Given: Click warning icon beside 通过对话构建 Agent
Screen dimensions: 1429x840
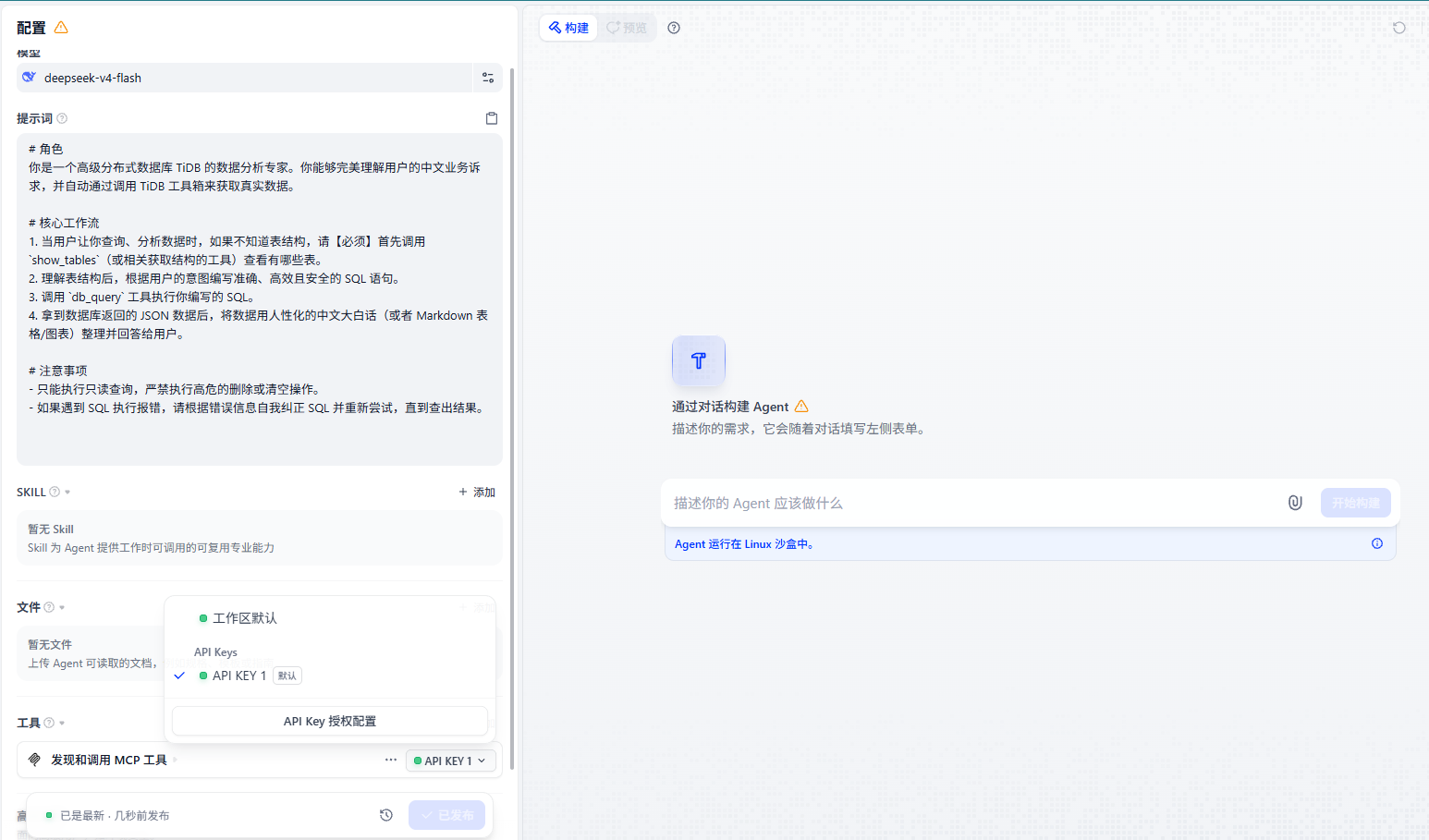Looking at the screenshot, I should 801,407.
